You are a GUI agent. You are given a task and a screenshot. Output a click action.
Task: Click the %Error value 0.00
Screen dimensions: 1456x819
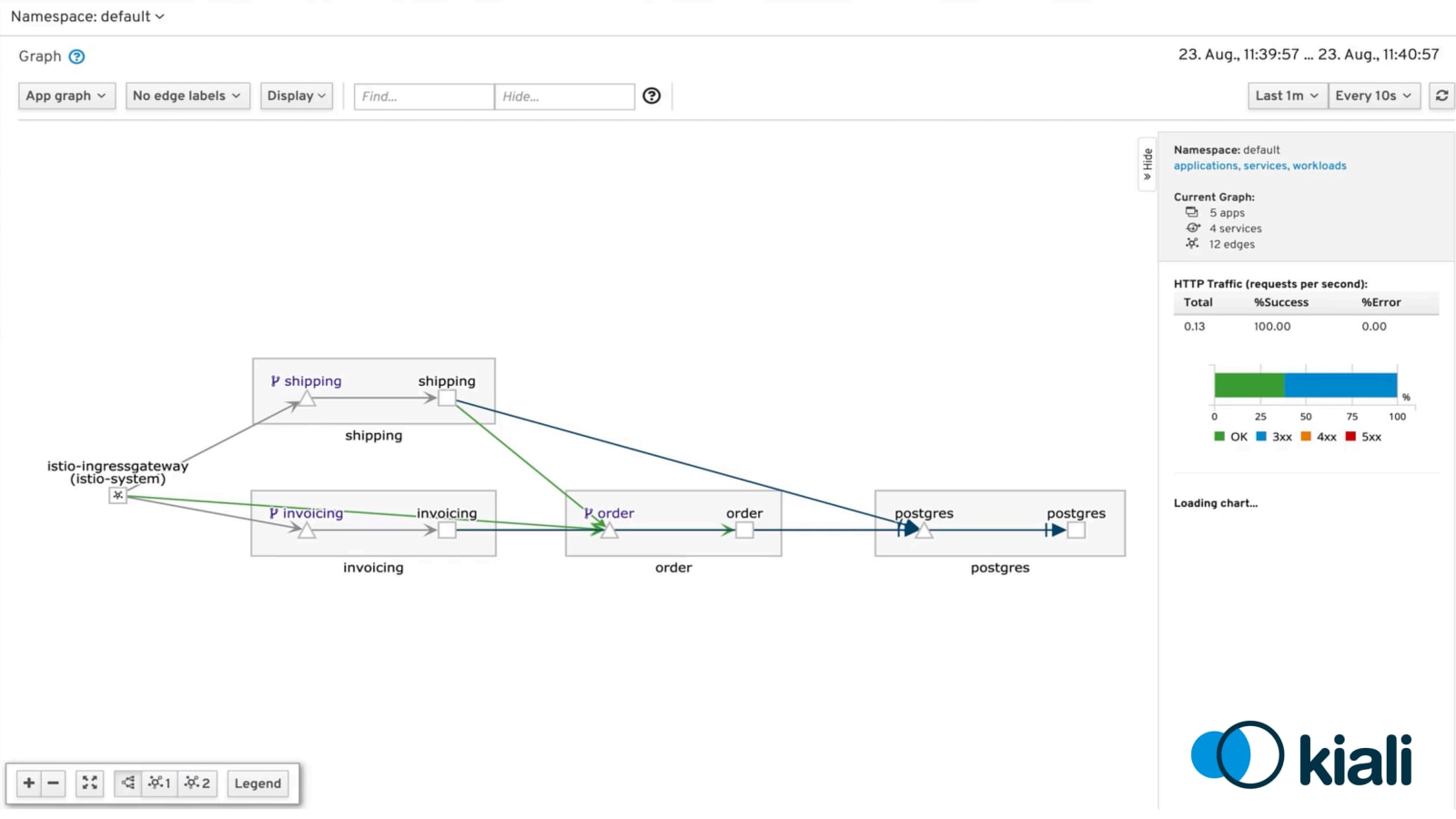point(1374,326)
